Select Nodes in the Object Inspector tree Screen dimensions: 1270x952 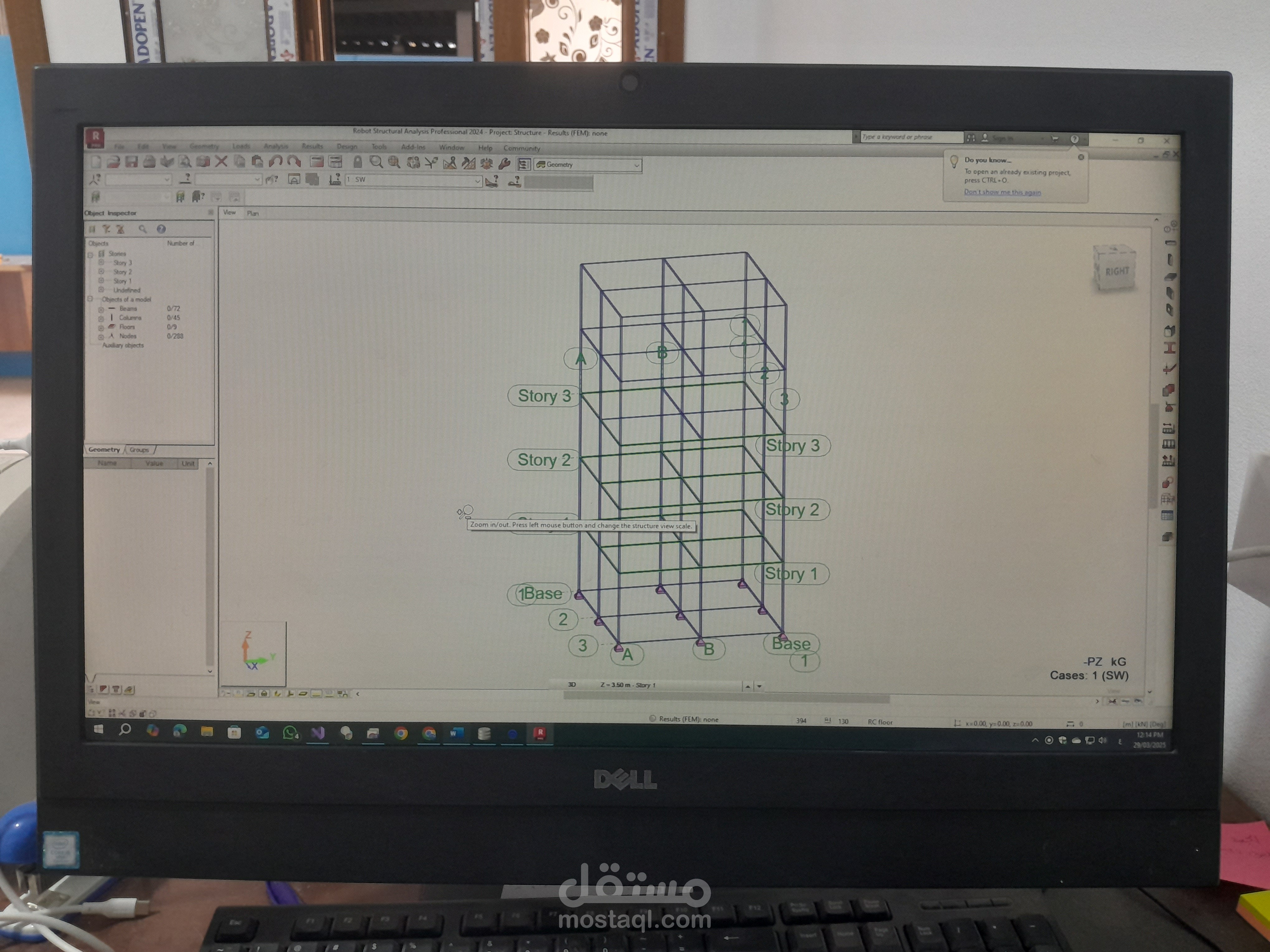pyautogui.click(x=127, y=336)
